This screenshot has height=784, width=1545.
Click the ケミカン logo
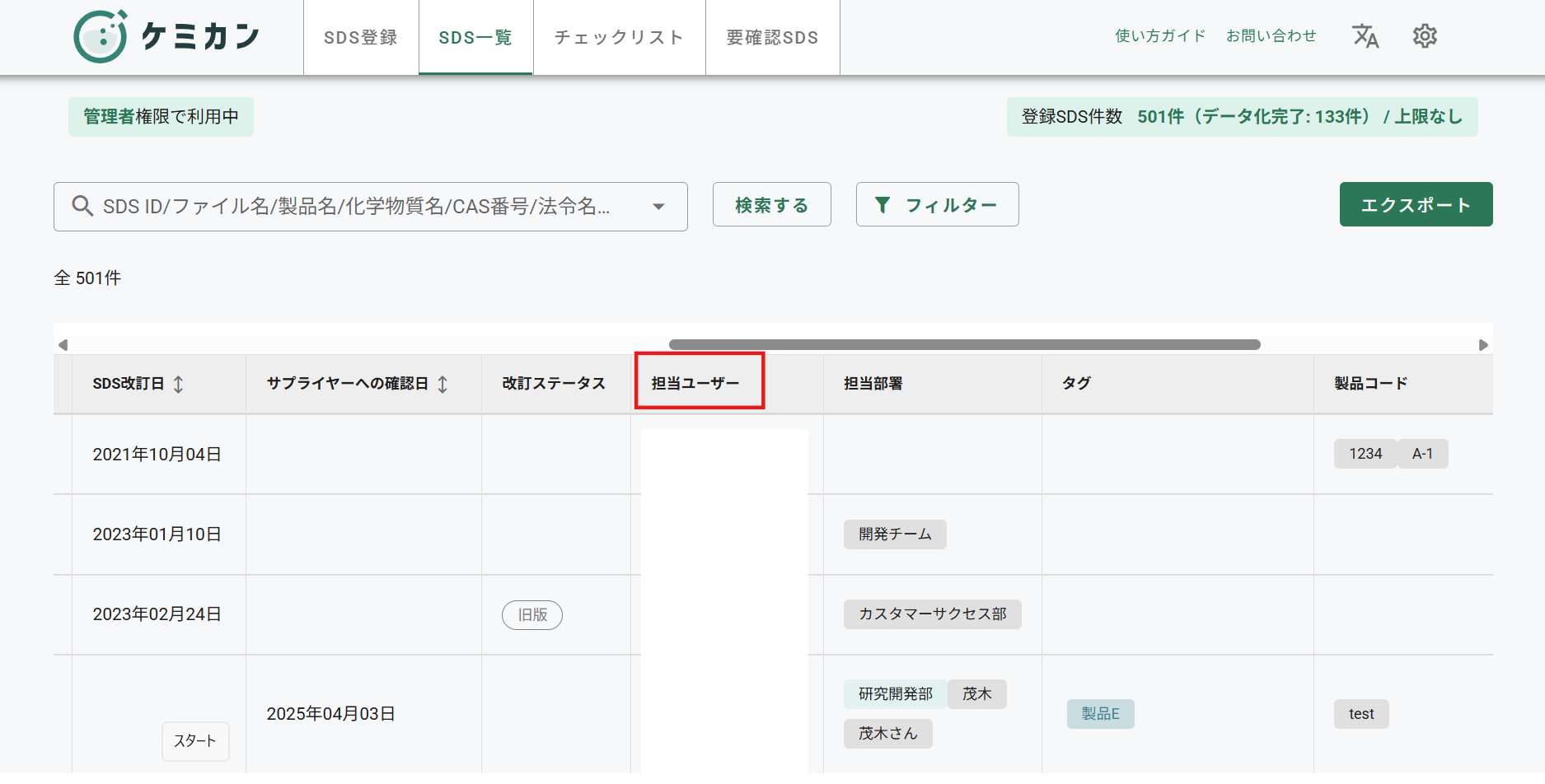[x=167, y=36]
